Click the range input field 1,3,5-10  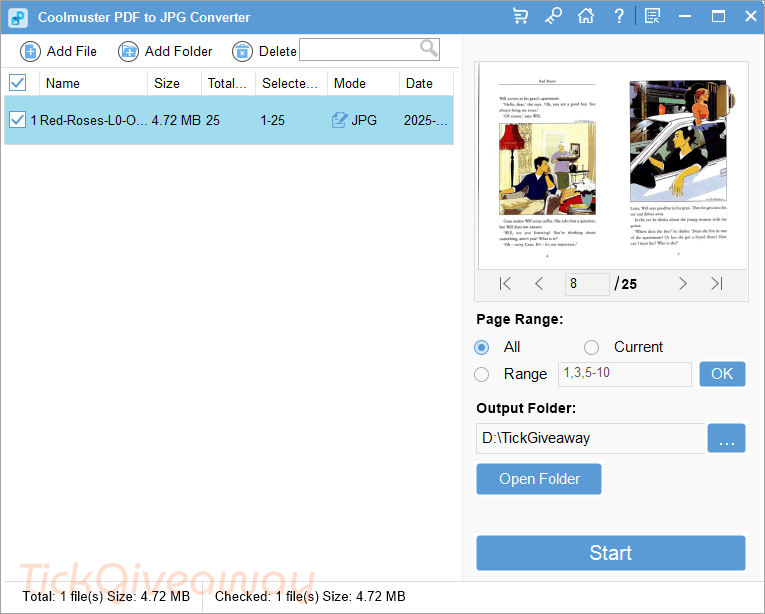624,374
